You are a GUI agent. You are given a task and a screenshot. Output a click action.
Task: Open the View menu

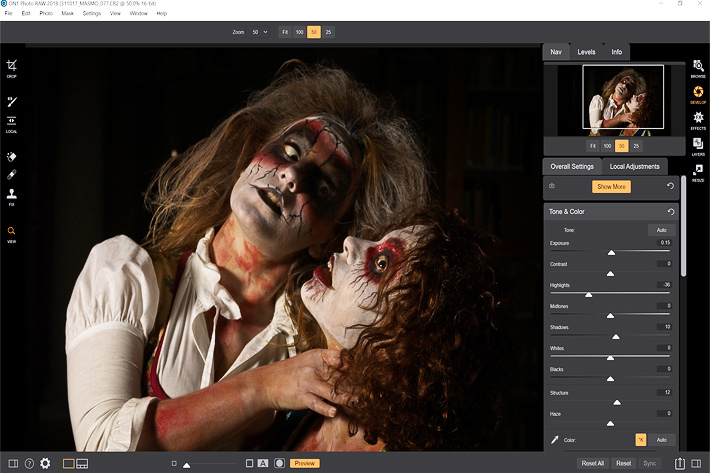pyautogui.click(x=115, y=13)
